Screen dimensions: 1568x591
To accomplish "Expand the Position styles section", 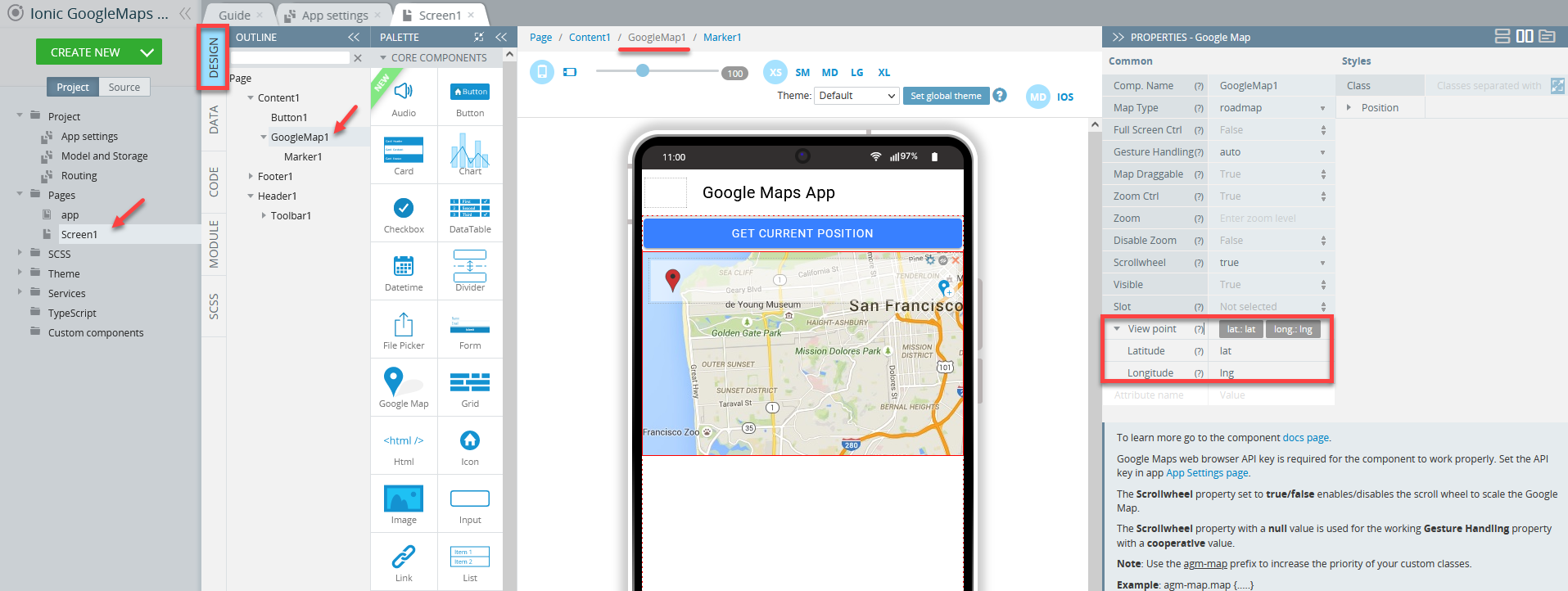I will tap(1349, 107).
